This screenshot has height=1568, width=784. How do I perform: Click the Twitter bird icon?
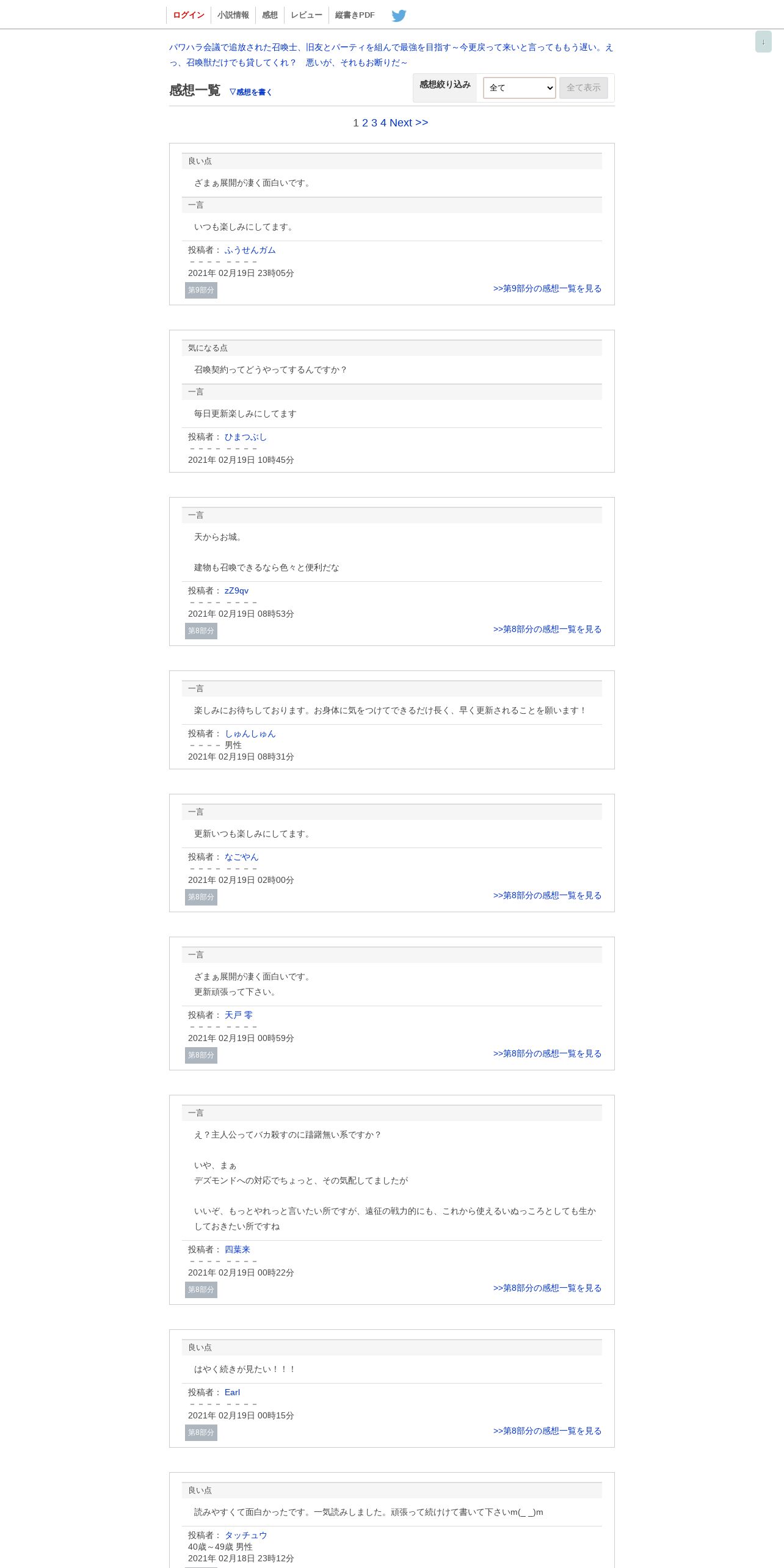(399, 15)
